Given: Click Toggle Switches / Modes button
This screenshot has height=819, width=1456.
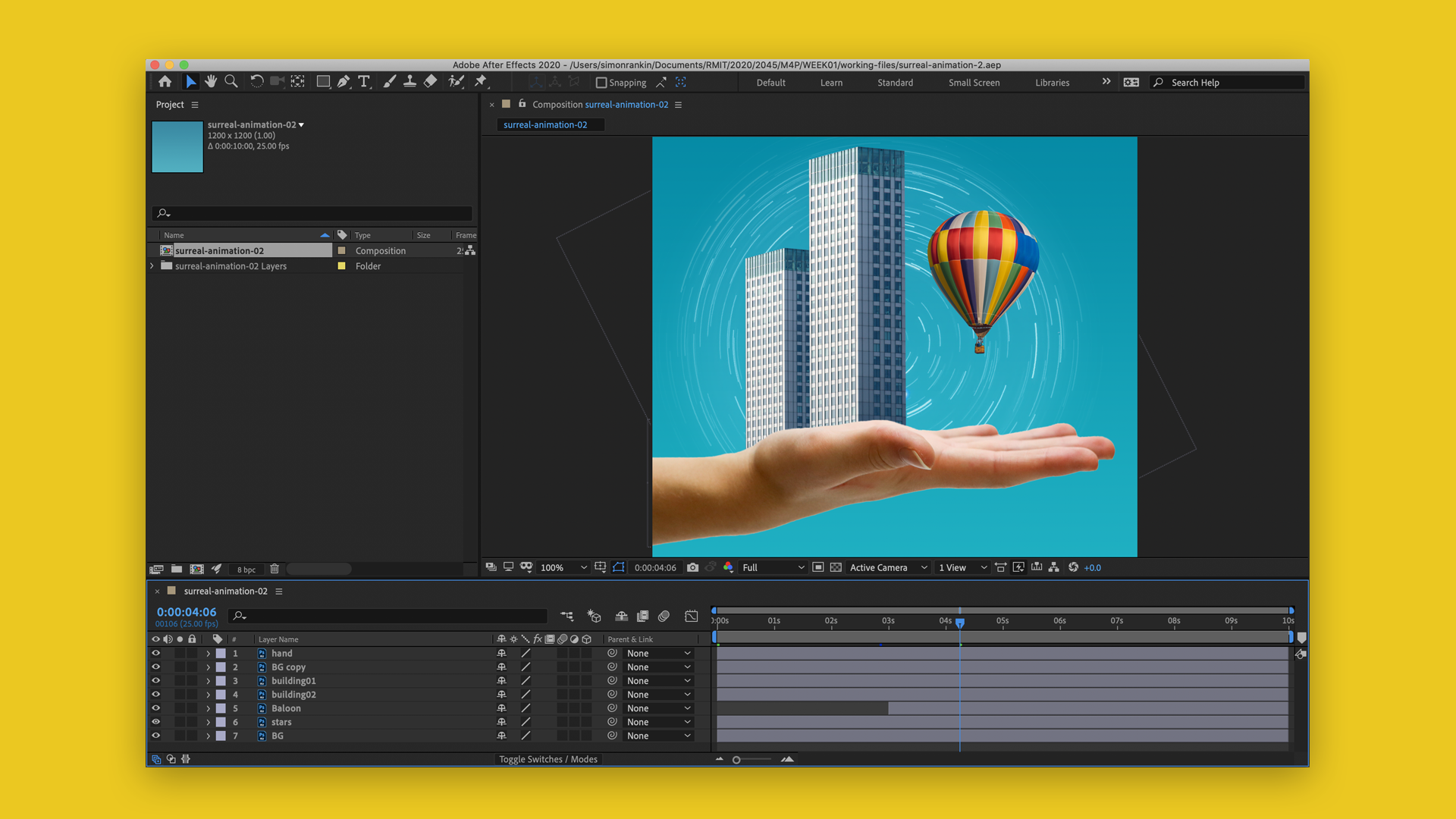Looking at the screenshot, I should (548, 759).
